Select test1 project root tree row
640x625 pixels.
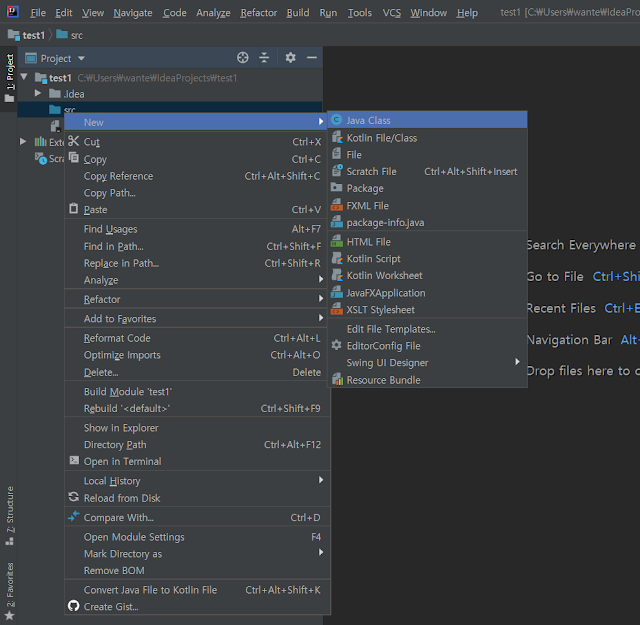[170, 78]
